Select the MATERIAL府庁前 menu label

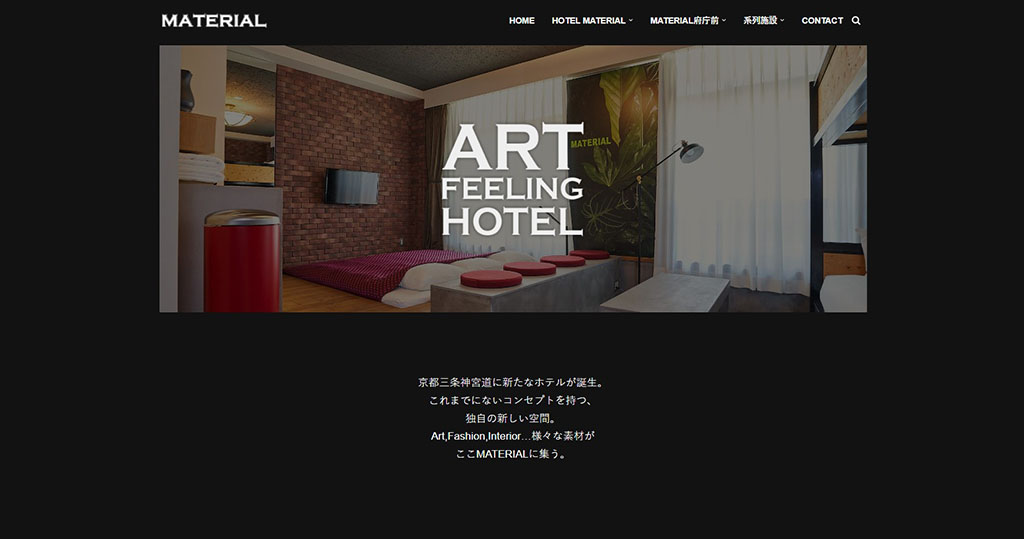pos(684,21)
